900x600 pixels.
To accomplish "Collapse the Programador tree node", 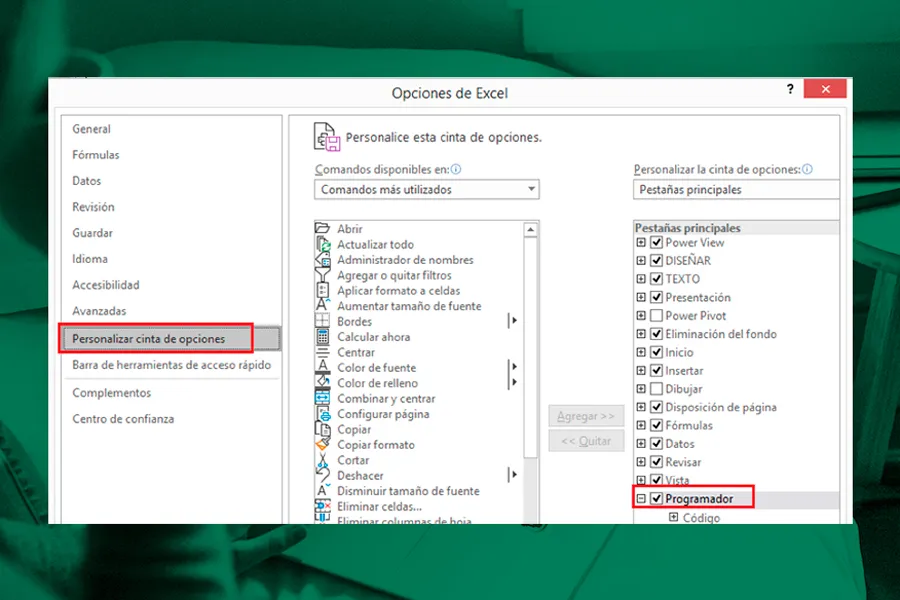I will coord(641,498).
